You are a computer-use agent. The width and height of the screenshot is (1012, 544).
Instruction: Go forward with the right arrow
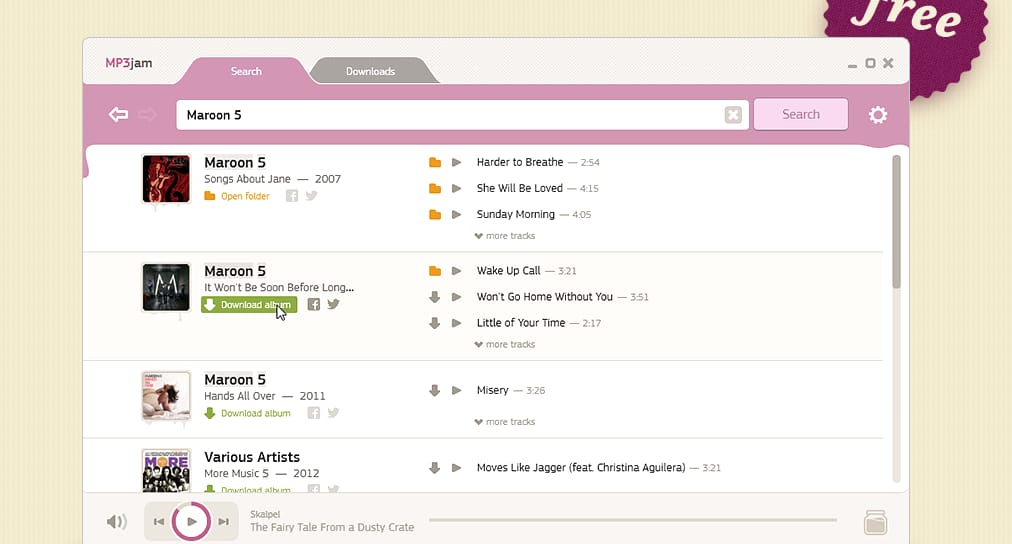click(148, 115)
